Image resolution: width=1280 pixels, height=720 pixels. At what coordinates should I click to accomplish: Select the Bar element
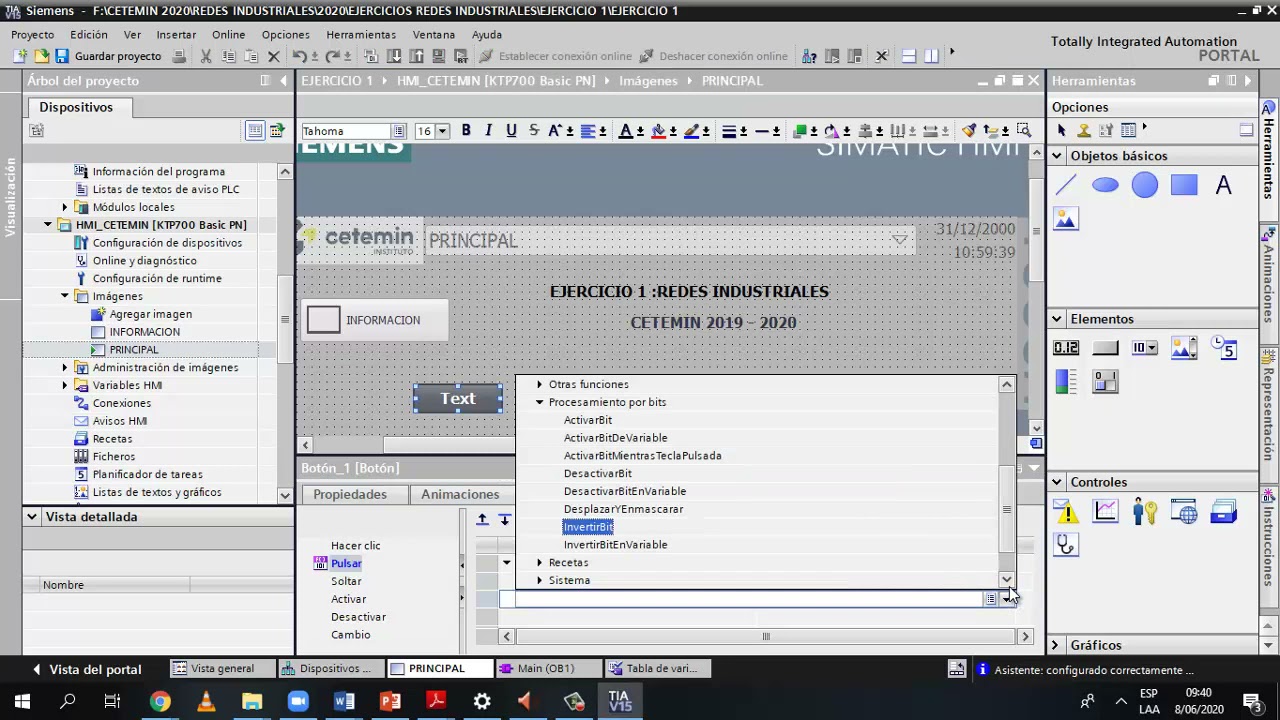[x=1066, y=382]
